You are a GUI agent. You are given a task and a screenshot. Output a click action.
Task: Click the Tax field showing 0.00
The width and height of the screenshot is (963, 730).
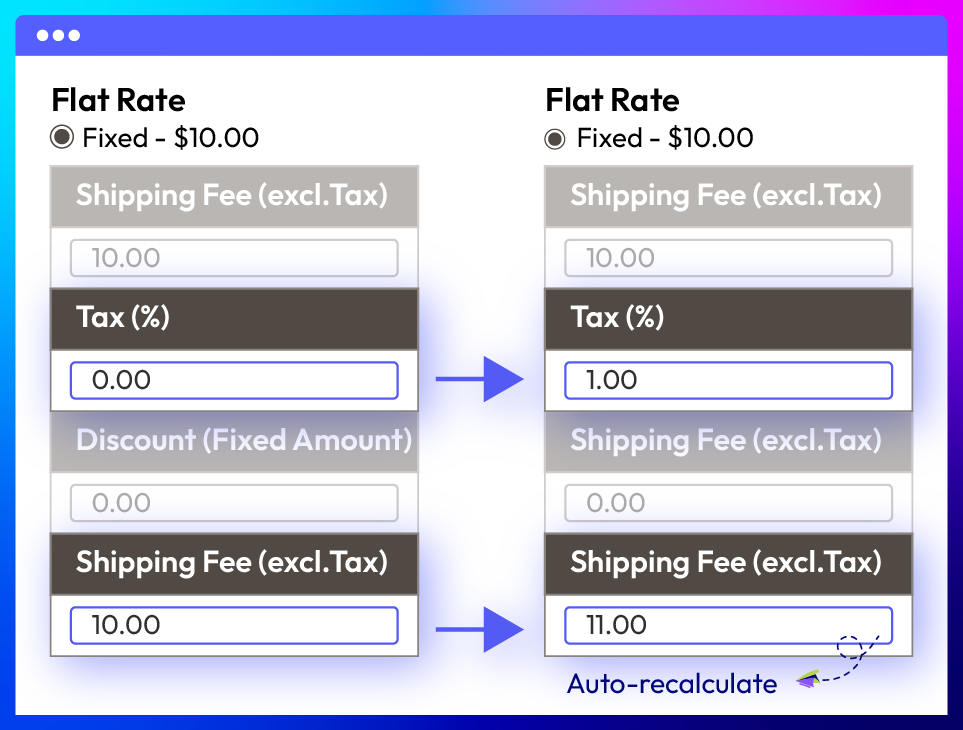[x=234, y=381]
